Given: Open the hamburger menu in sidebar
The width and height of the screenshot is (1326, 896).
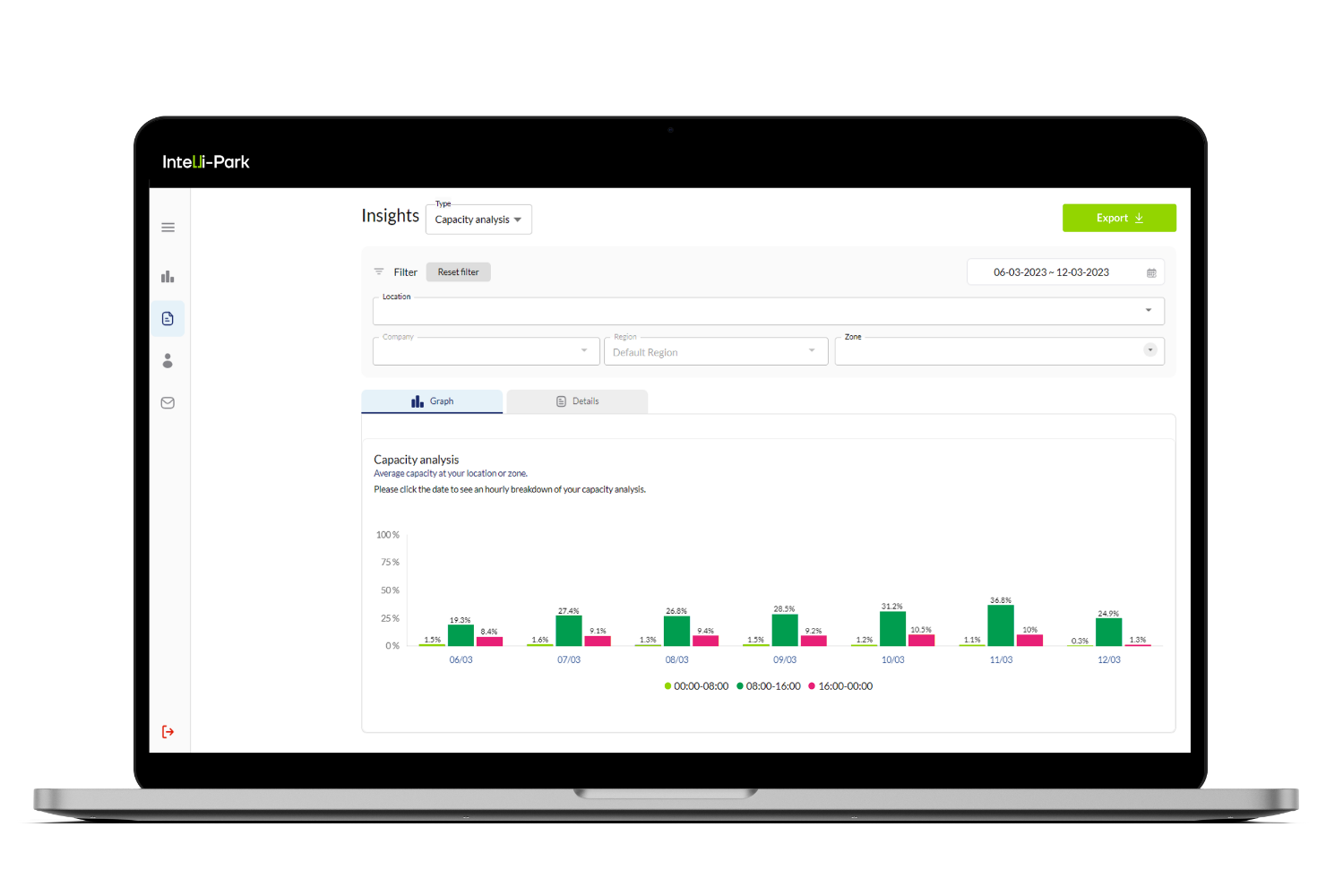Looking at the screenshot, I should (x=168, y=228).
